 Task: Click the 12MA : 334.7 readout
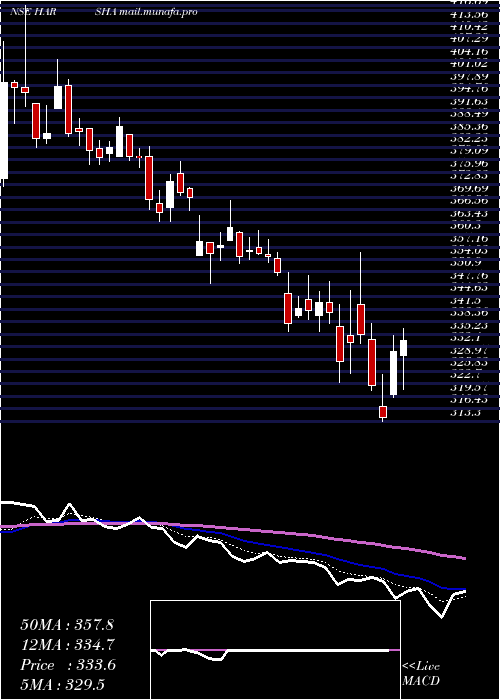coord(67,645)
